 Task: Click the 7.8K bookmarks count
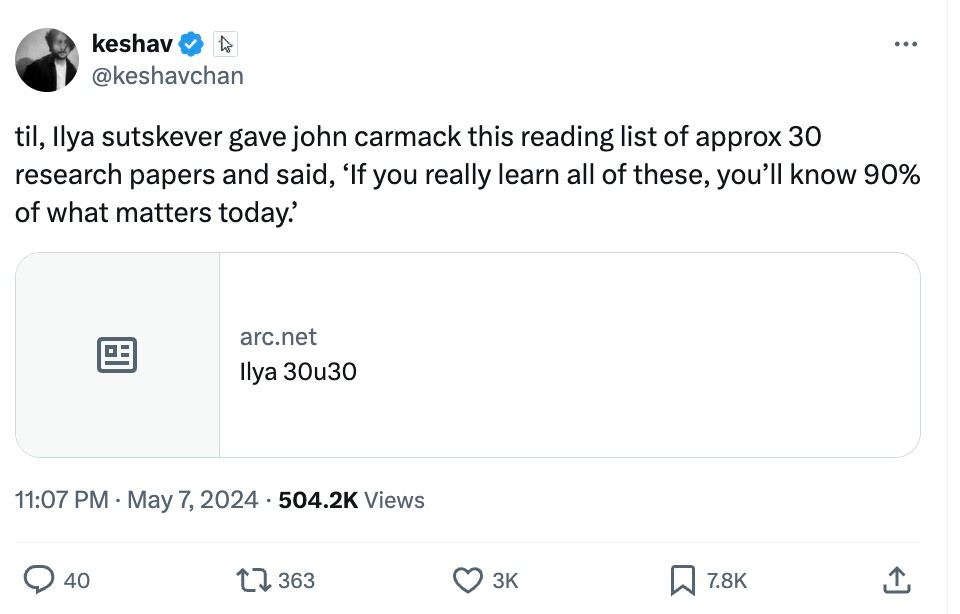[729, 580]
